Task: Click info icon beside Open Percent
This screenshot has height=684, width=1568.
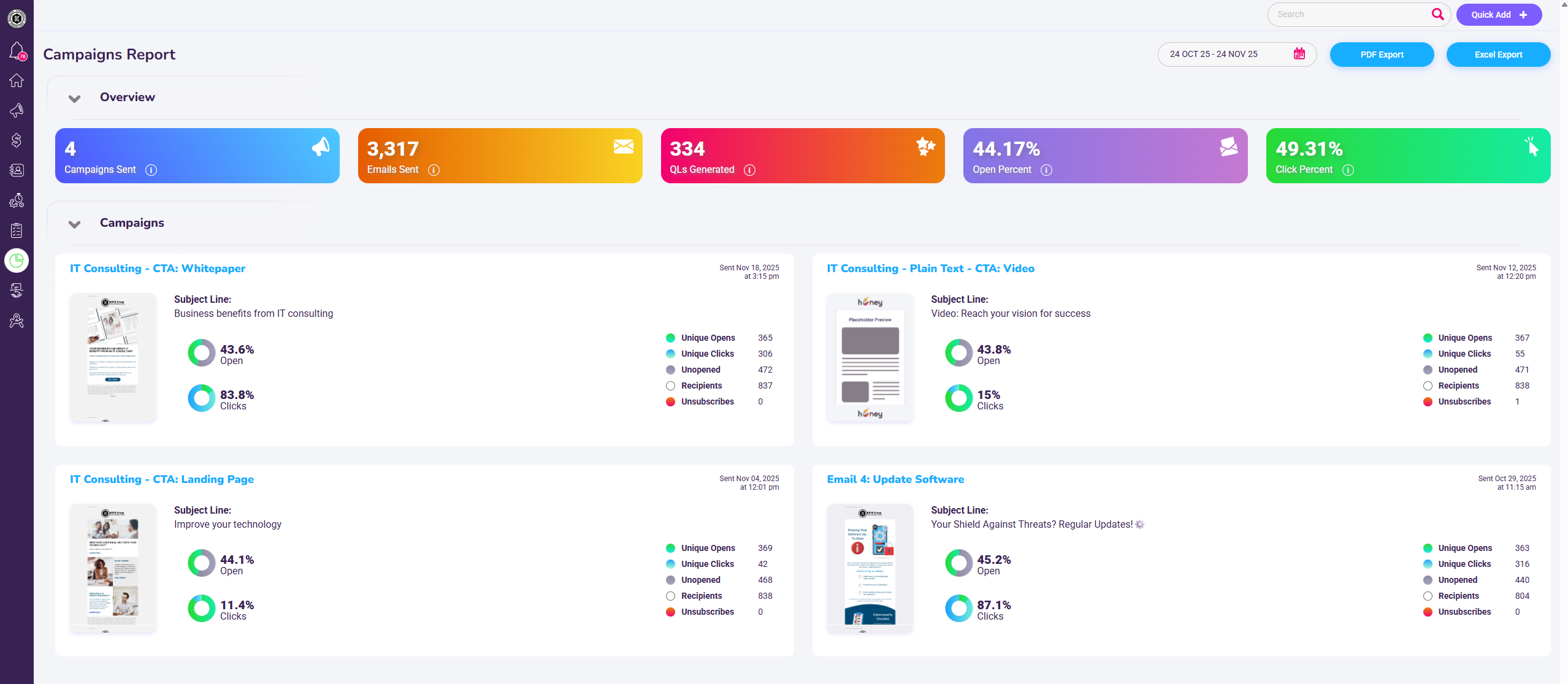Action: coord(1046,170)
